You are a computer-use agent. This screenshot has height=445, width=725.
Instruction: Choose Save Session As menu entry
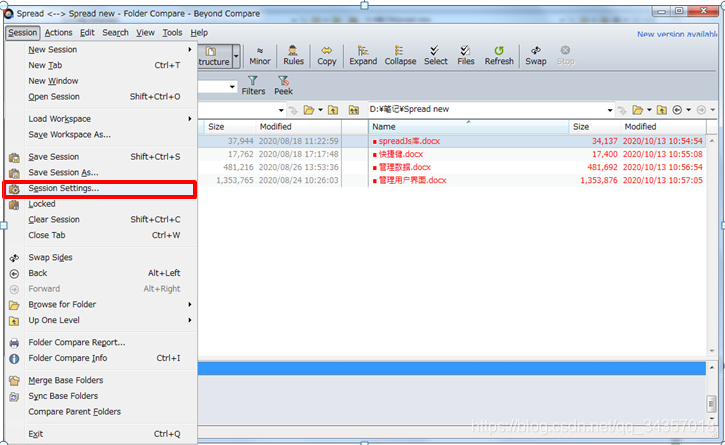[100, 173]
